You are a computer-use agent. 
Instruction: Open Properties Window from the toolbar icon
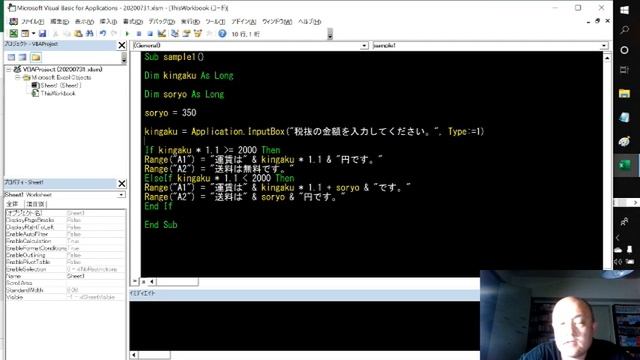[186, 33]
